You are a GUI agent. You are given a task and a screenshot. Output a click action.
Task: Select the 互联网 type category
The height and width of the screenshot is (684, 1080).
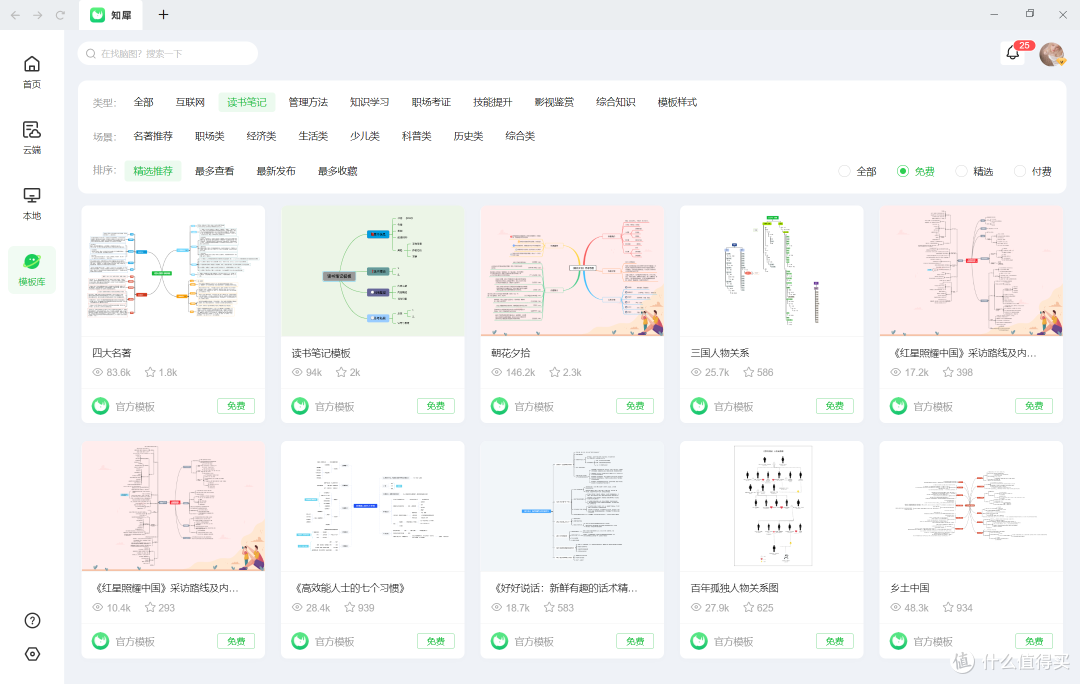(190, 102)
